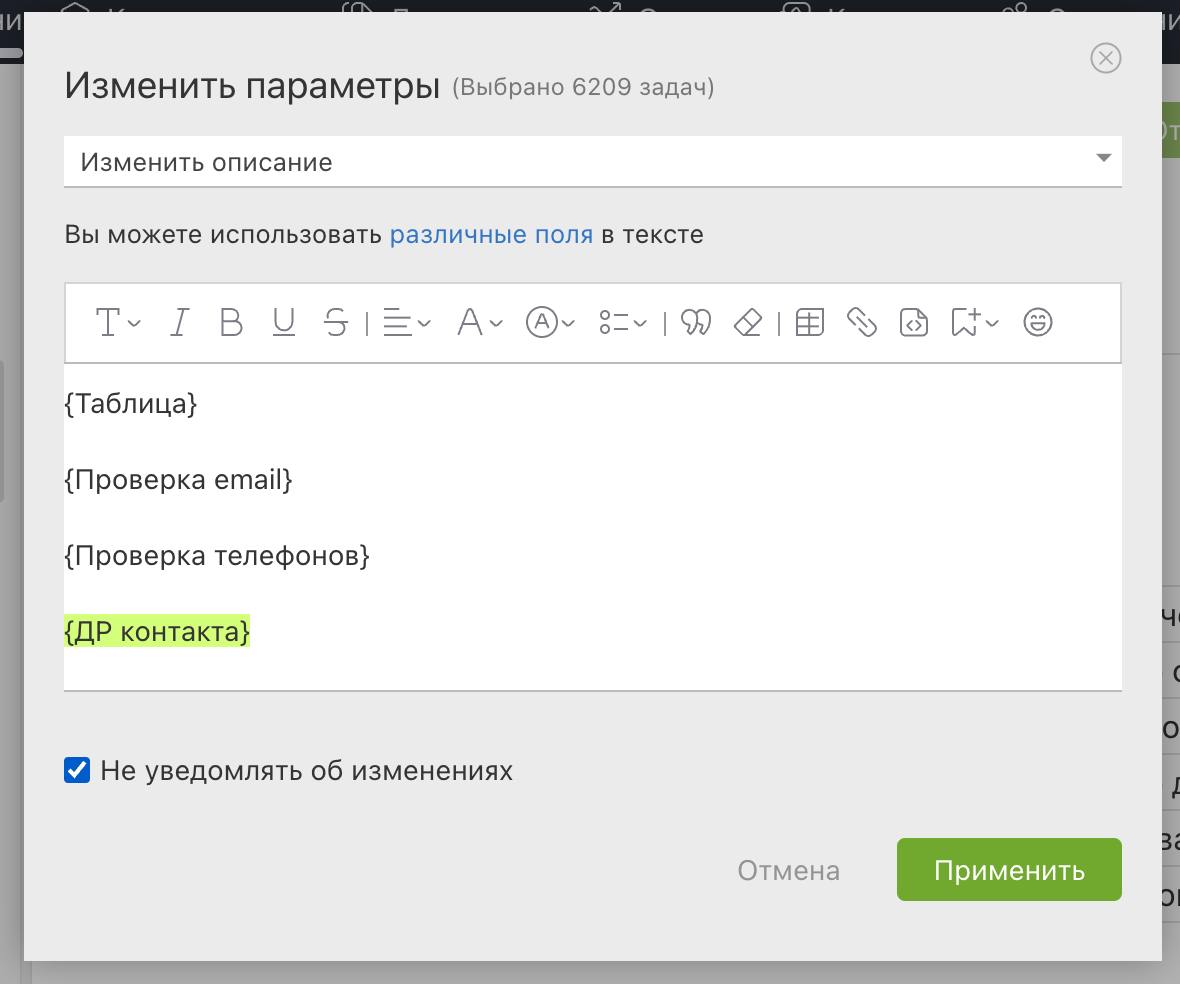
Task: Click the green 'Применить' button
Action: click(1008, 870)
